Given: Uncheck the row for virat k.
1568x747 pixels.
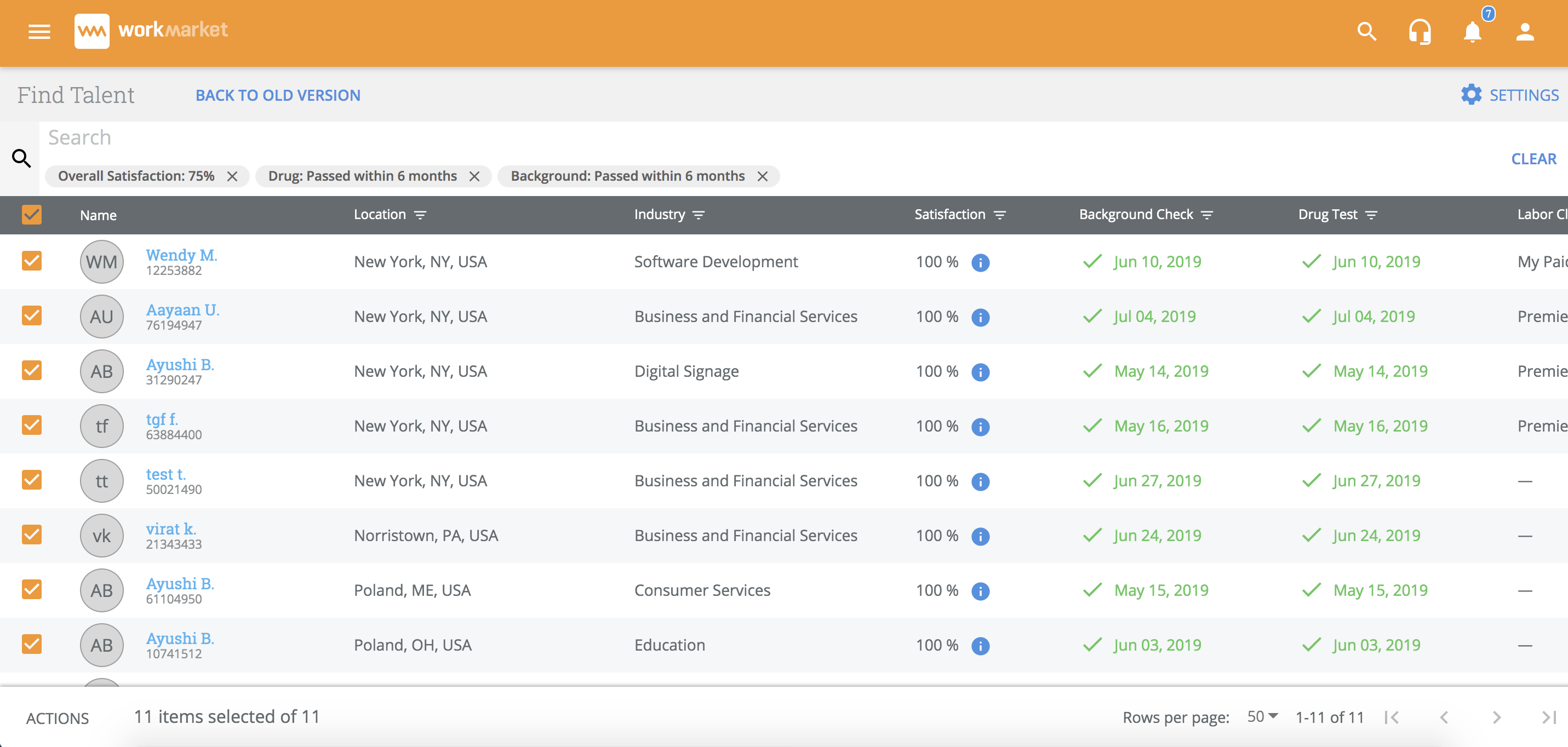Looking at the screenshot, I should (x=32, y=535).
